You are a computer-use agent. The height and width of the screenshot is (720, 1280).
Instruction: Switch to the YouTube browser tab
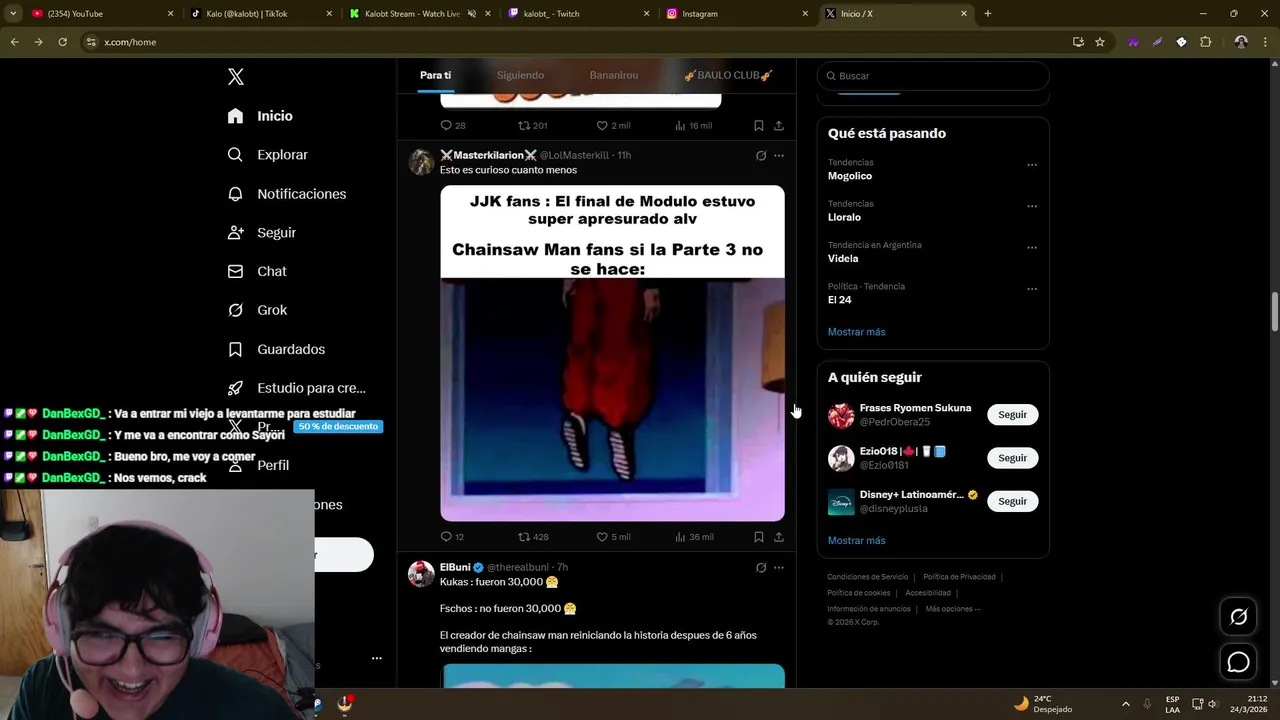(100, 14)
